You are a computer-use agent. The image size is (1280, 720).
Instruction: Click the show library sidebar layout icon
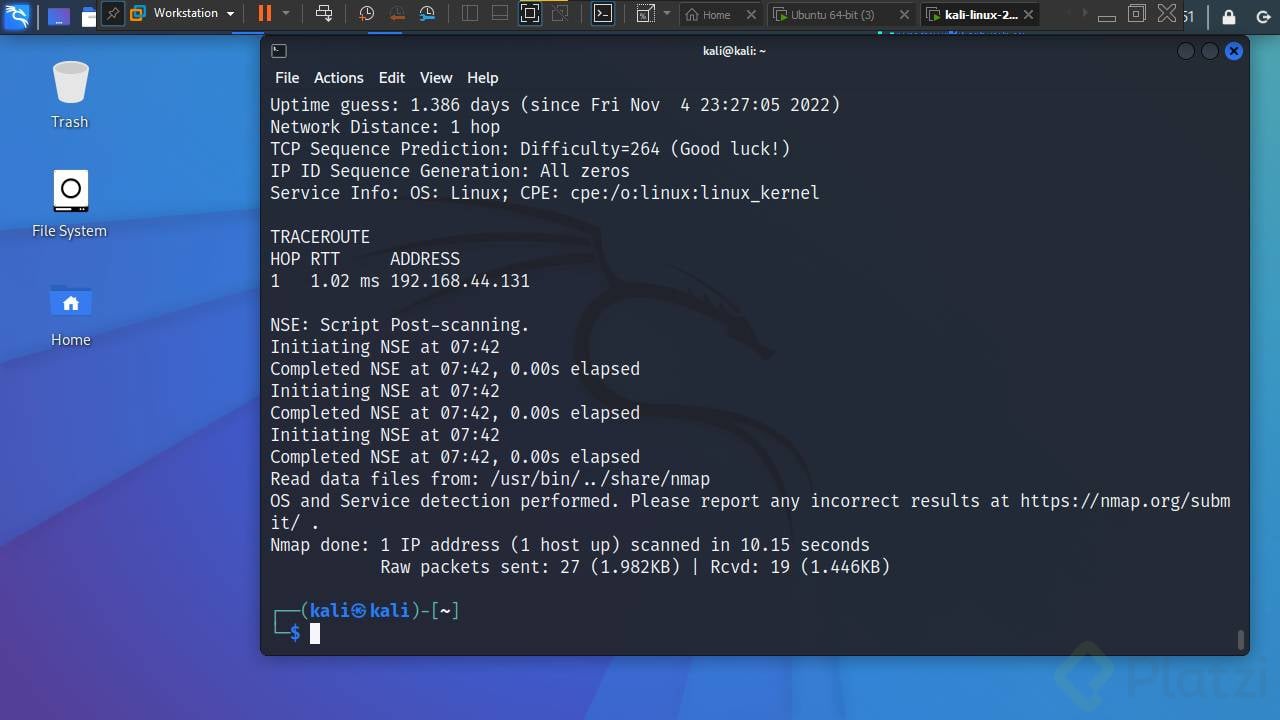point(470,14)
